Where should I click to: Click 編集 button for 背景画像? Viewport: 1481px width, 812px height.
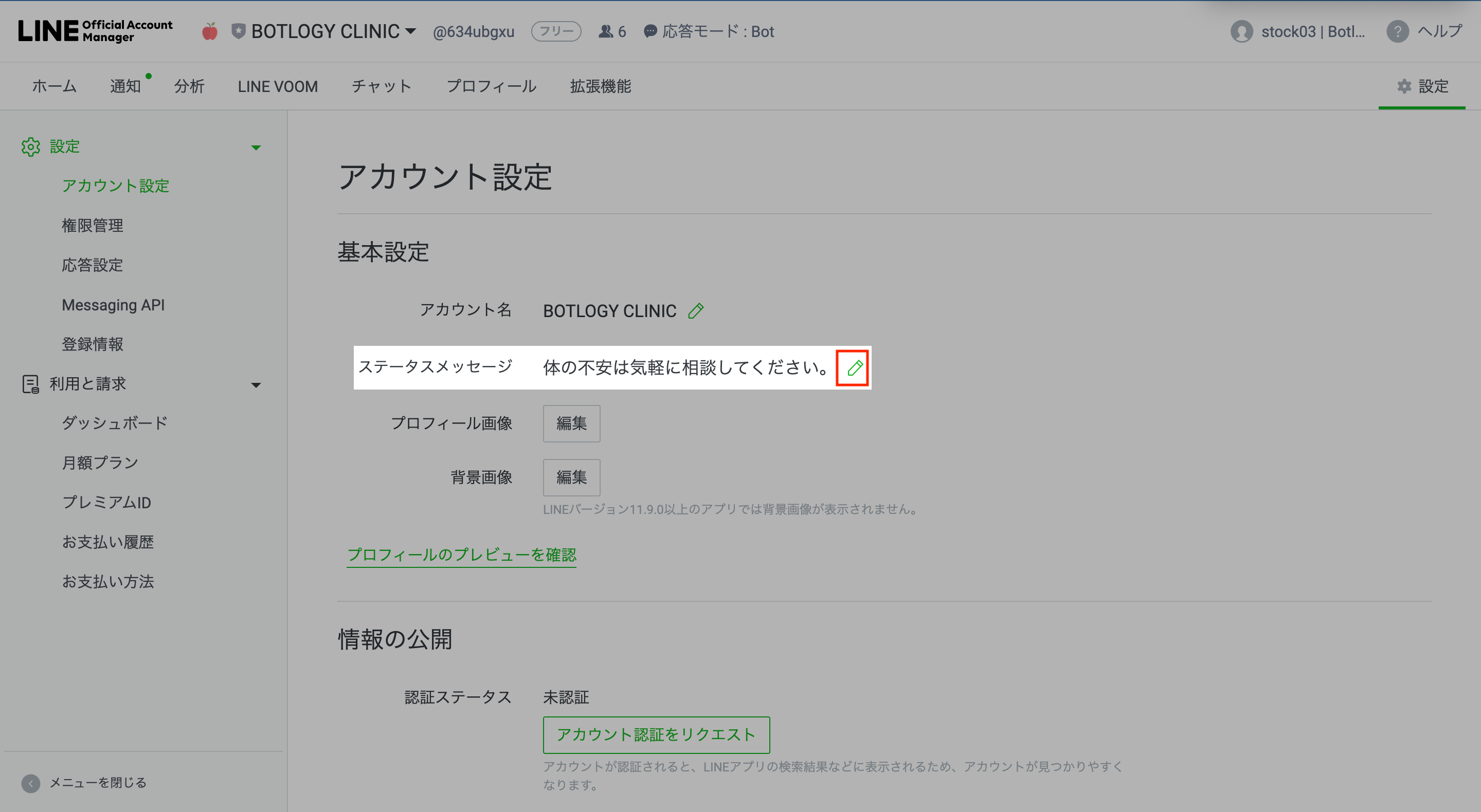pyautogui.click(x=571, y=477)
